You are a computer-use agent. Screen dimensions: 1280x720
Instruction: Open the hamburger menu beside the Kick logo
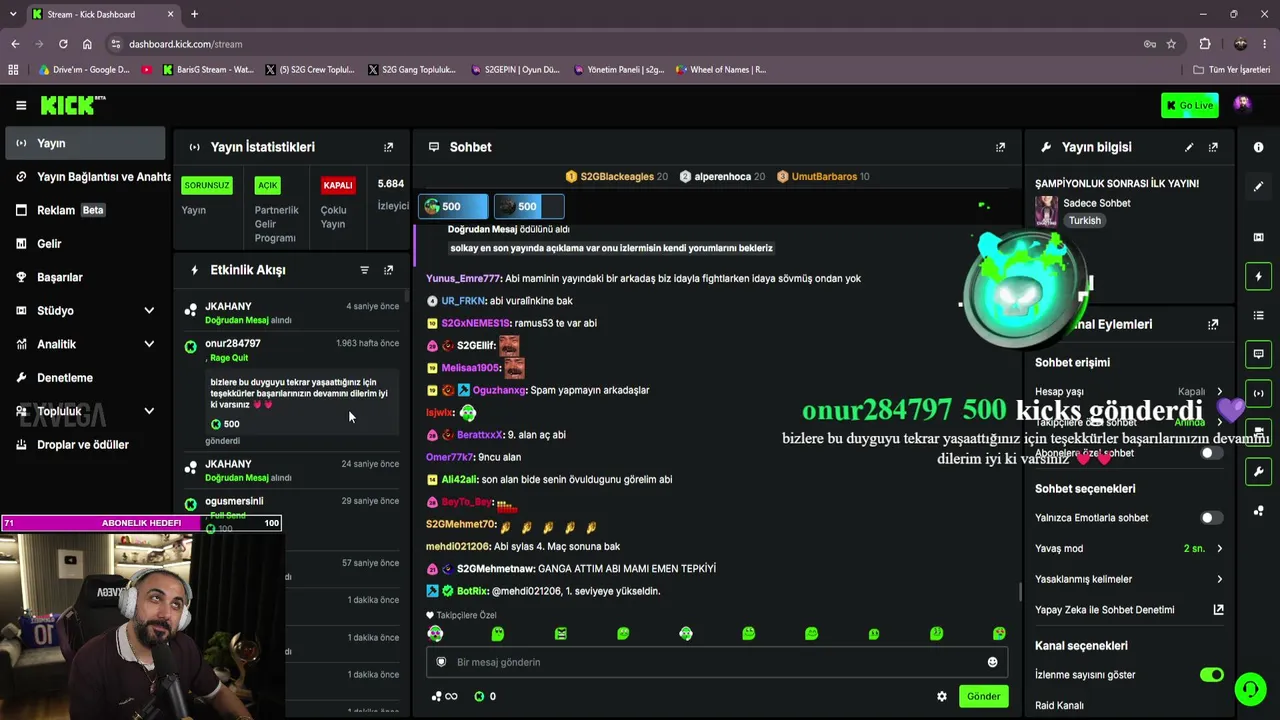(x=21, y=105)
